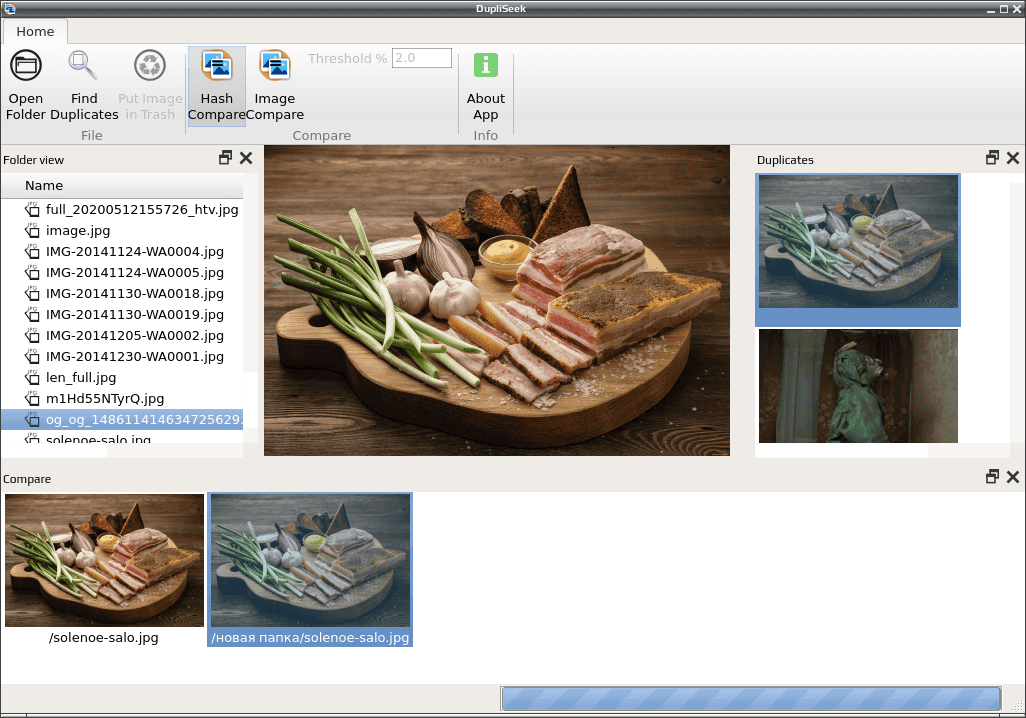Select the salo duplicate thumbnail in Duplicates
Viewport: 1026px width, 718px height.
tap(858, 242)
